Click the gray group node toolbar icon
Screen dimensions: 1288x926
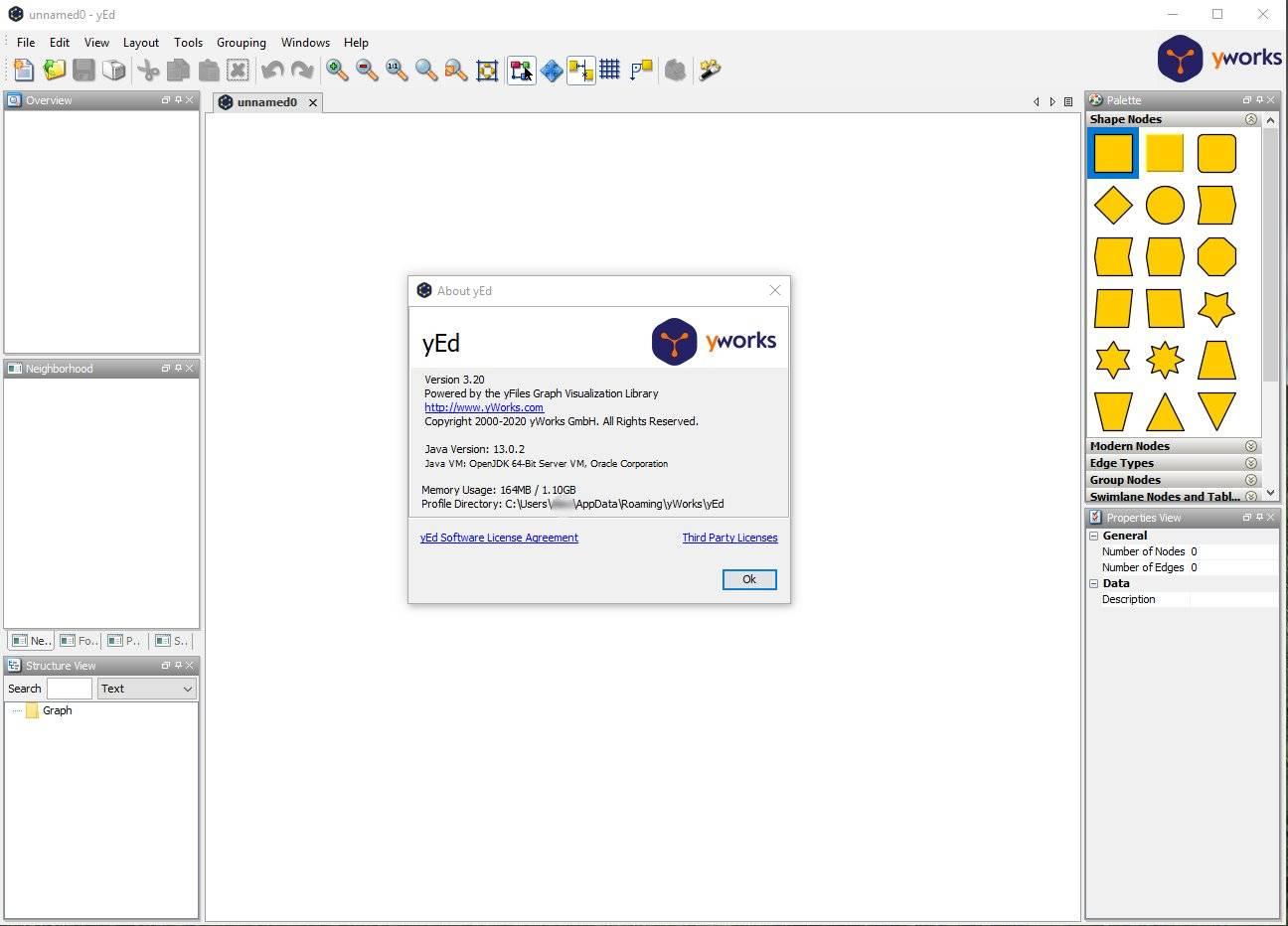click(x=675, y=70)
